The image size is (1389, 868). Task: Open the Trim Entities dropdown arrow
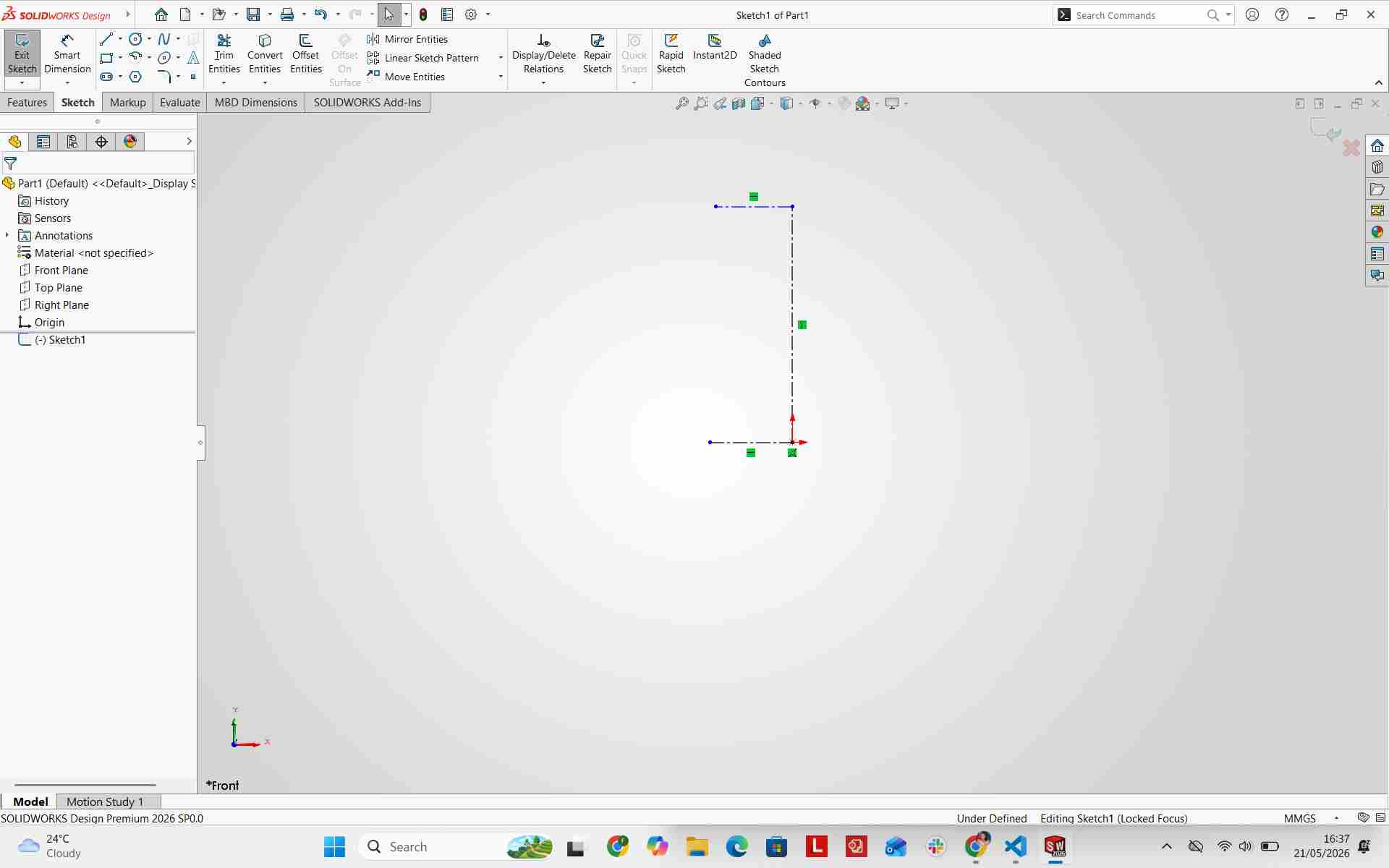(x=224, y=83)
